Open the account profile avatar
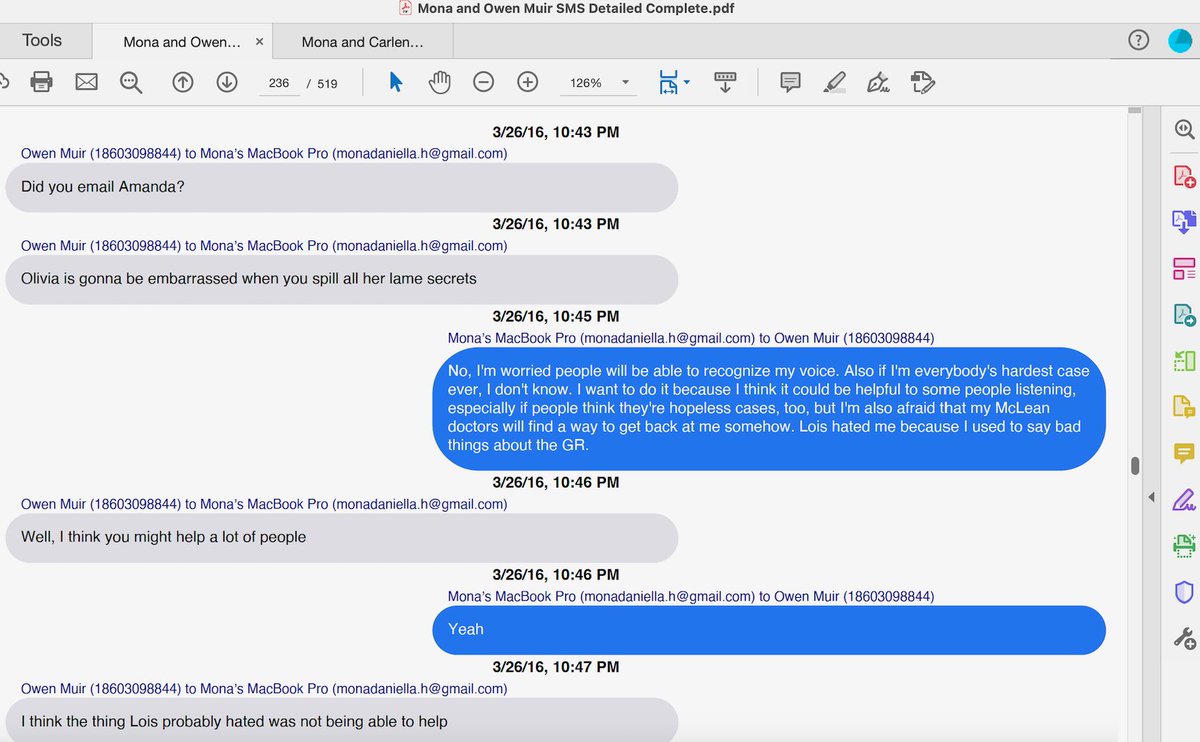1200x742 pixels. tap(1180, 40)
